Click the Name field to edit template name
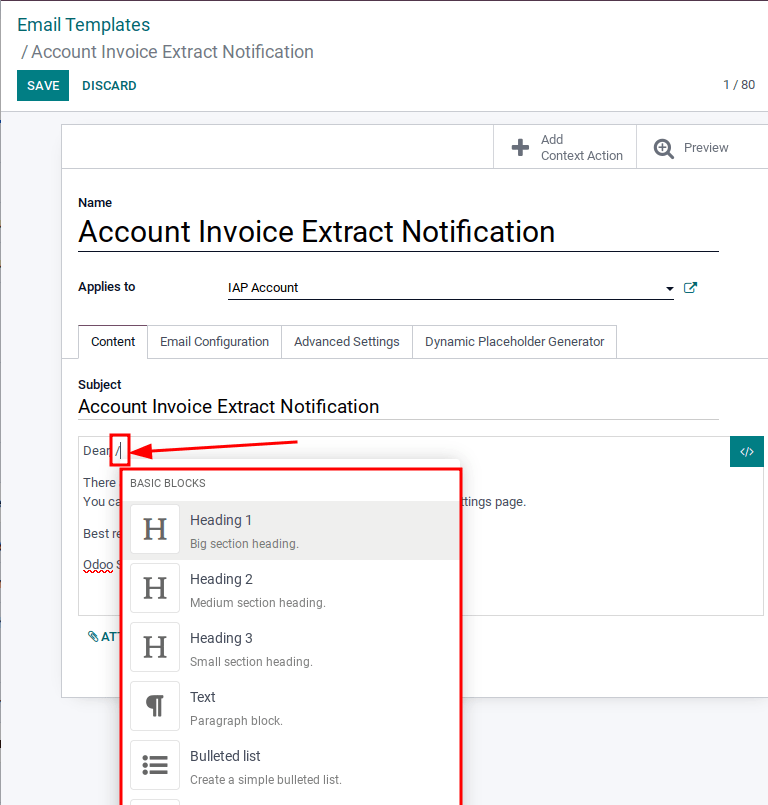The image size is (768, 805). click(316, 231)
